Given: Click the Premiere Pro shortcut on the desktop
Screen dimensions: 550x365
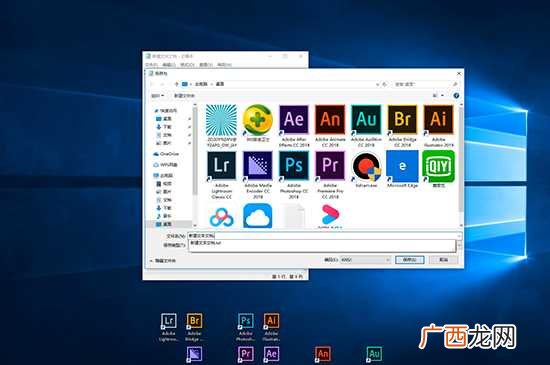Looking at the screenshot, I should pyautogui.click(x=246, y=354).
